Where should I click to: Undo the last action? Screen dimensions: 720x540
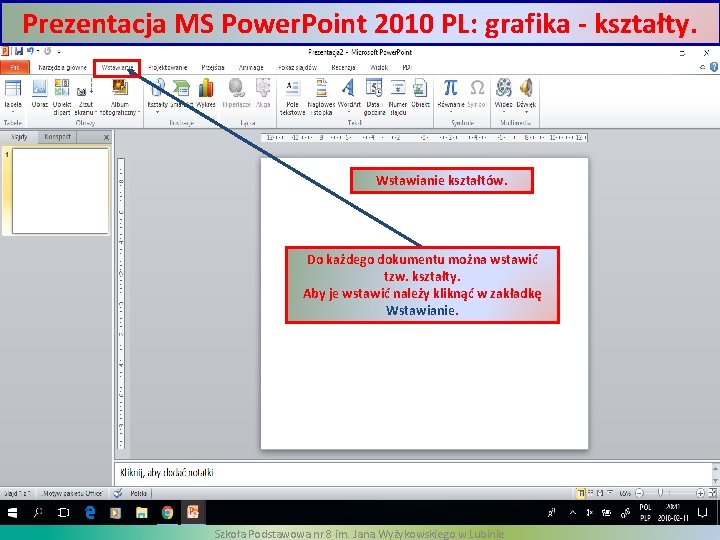click(x=30, y=51)
